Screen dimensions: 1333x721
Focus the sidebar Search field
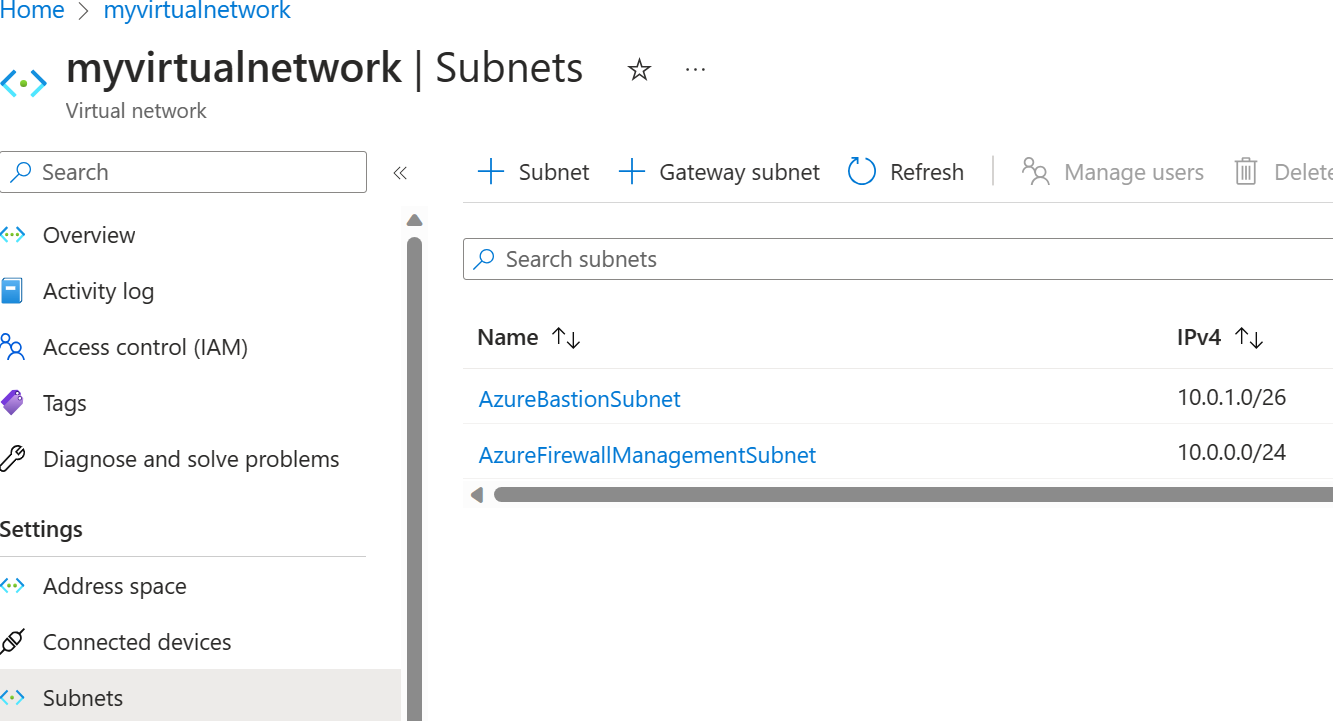184,172
